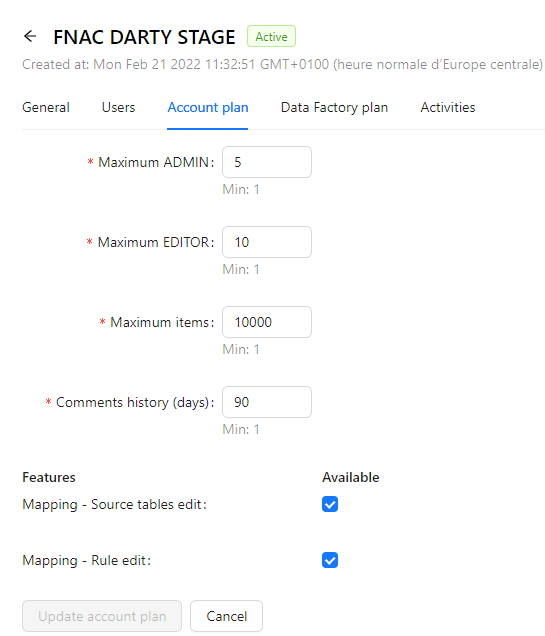This screenshot has width=545, height=636.
Task: Select the Maximum items input field
Action: click(267, 322)
